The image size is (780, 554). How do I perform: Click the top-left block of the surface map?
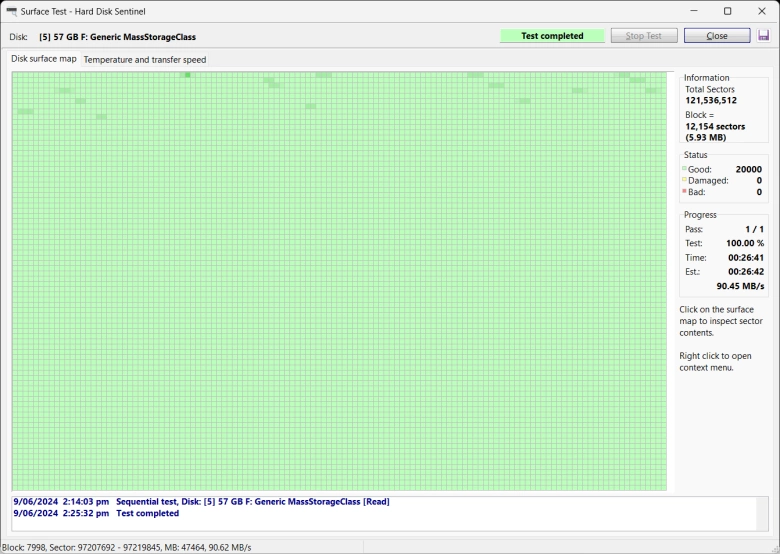pyautogui.click(x=15, y=74)
